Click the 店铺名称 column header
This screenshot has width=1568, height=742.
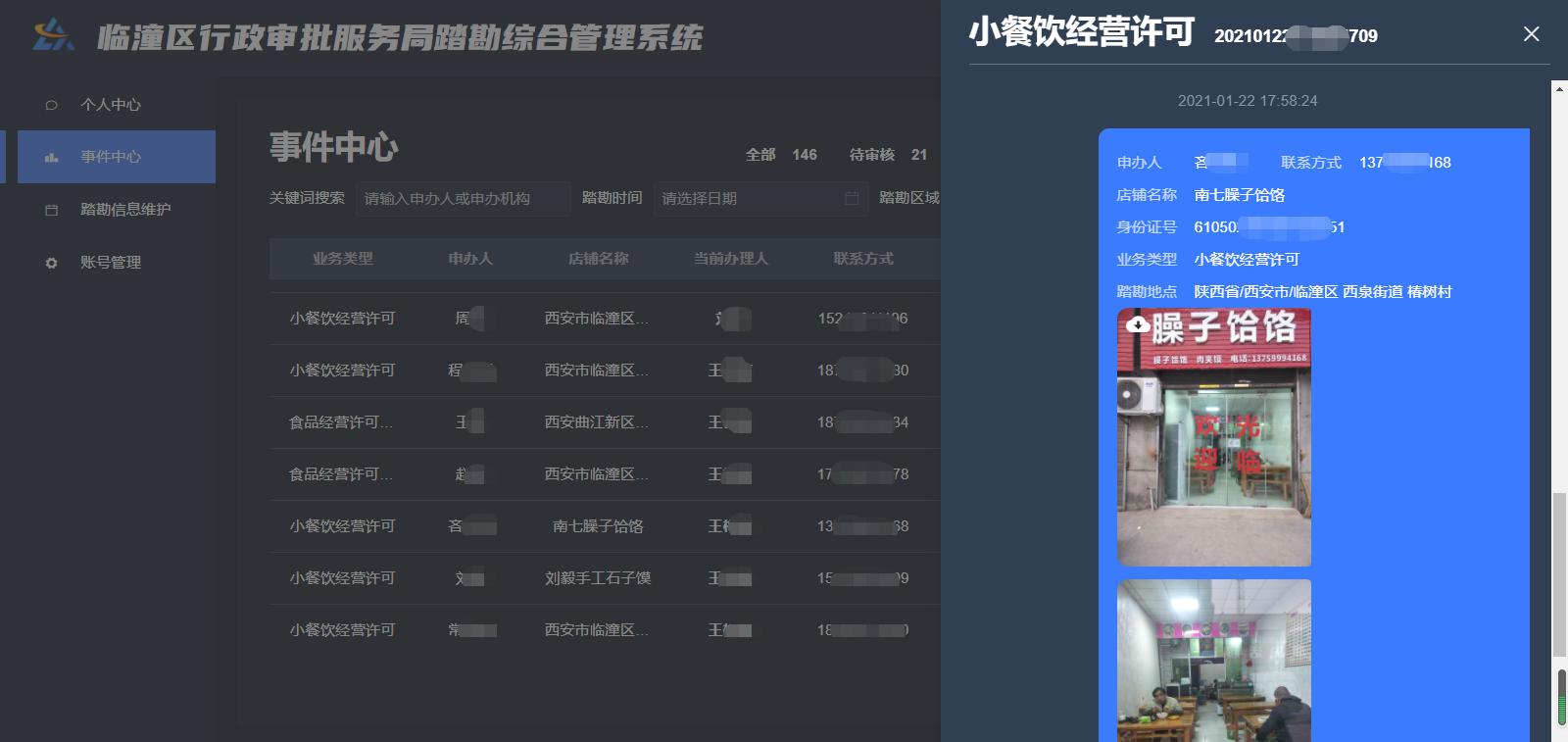[x=599, y=259]
